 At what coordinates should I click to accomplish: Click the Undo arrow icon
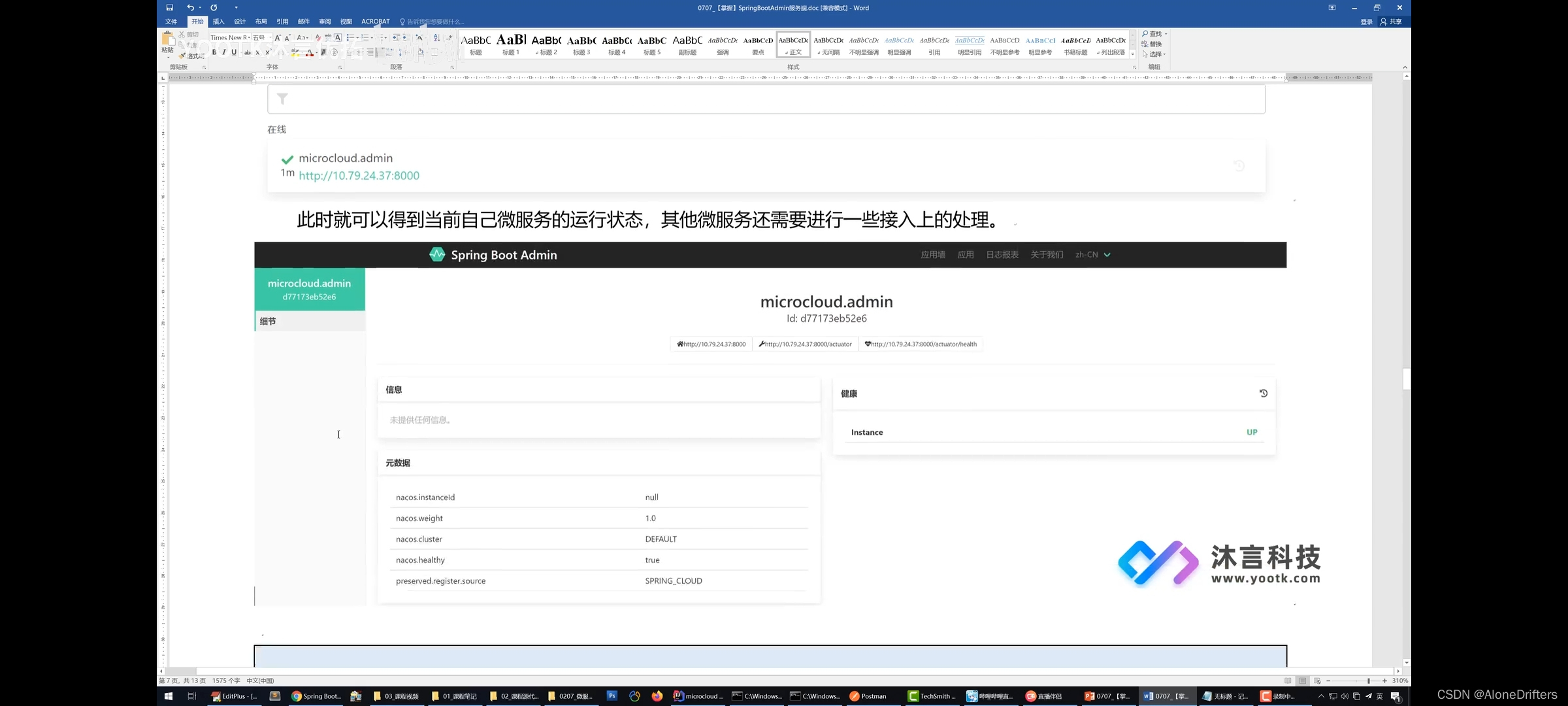click(x=189, y=7)
